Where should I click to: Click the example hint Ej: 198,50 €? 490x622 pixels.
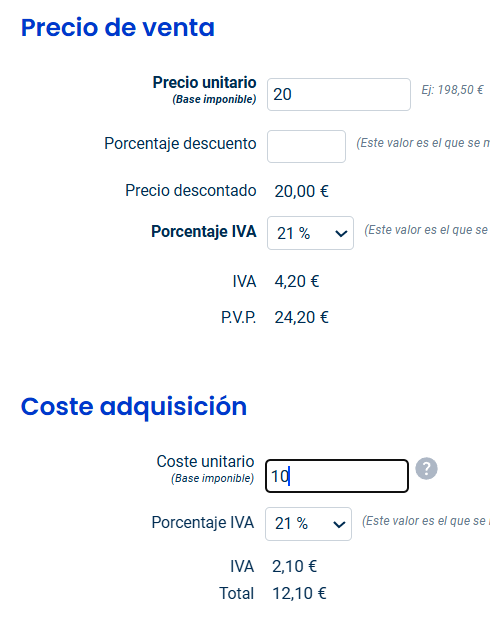452,90
